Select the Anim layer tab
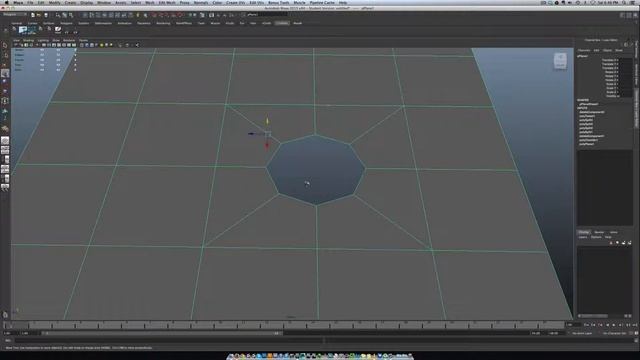The image size is (640, 360). (613, 232)
